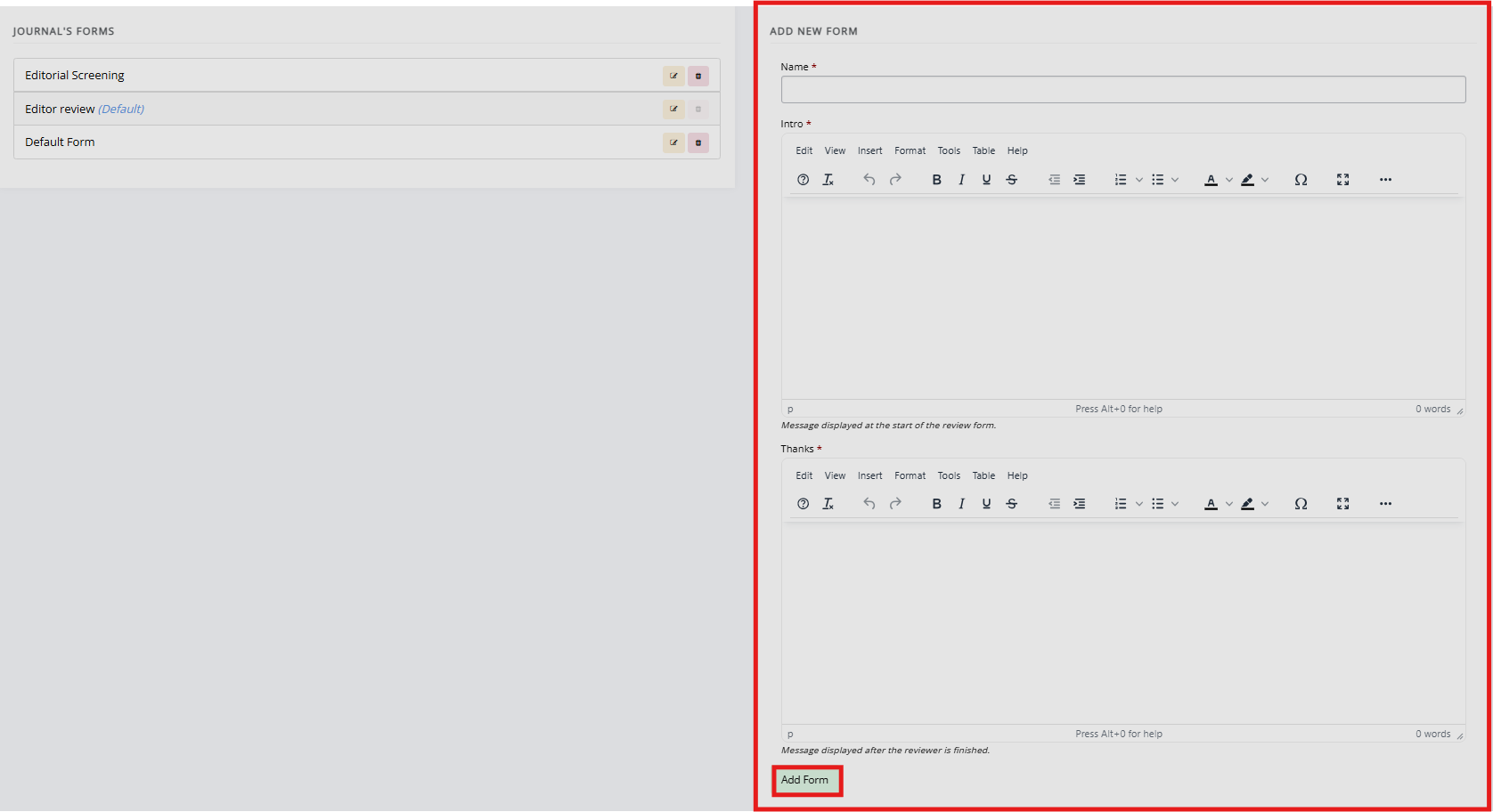
Task: Apply strikethrough in the Thanks editor
Action: 1011,504
